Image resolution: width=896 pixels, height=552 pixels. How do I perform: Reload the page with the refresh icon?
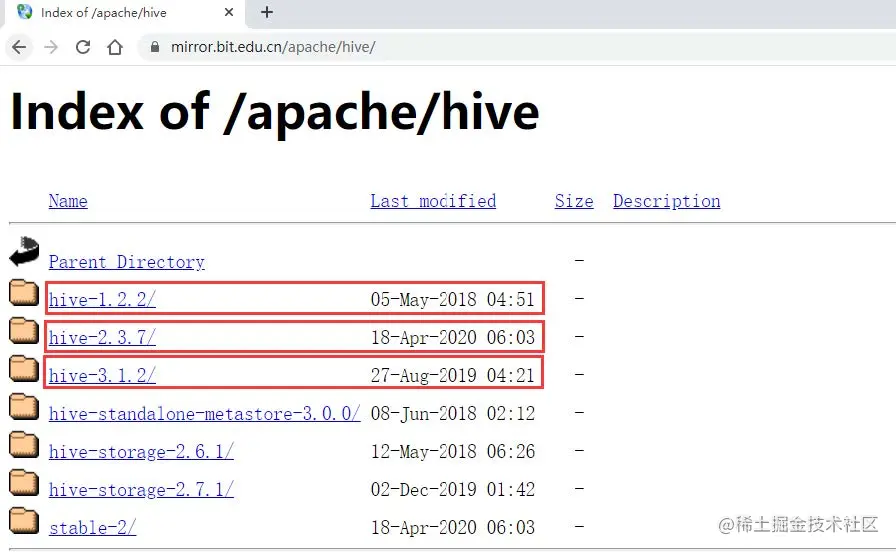(x=83, y=47)
